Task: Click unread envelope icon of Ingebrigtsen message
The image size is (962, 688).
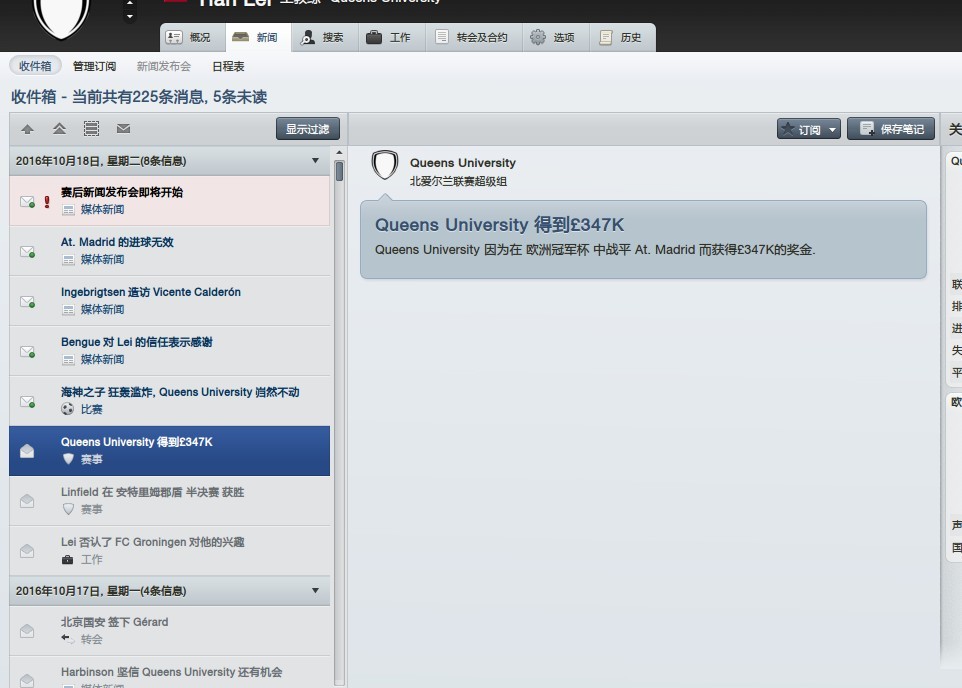Action: point(27,302)
